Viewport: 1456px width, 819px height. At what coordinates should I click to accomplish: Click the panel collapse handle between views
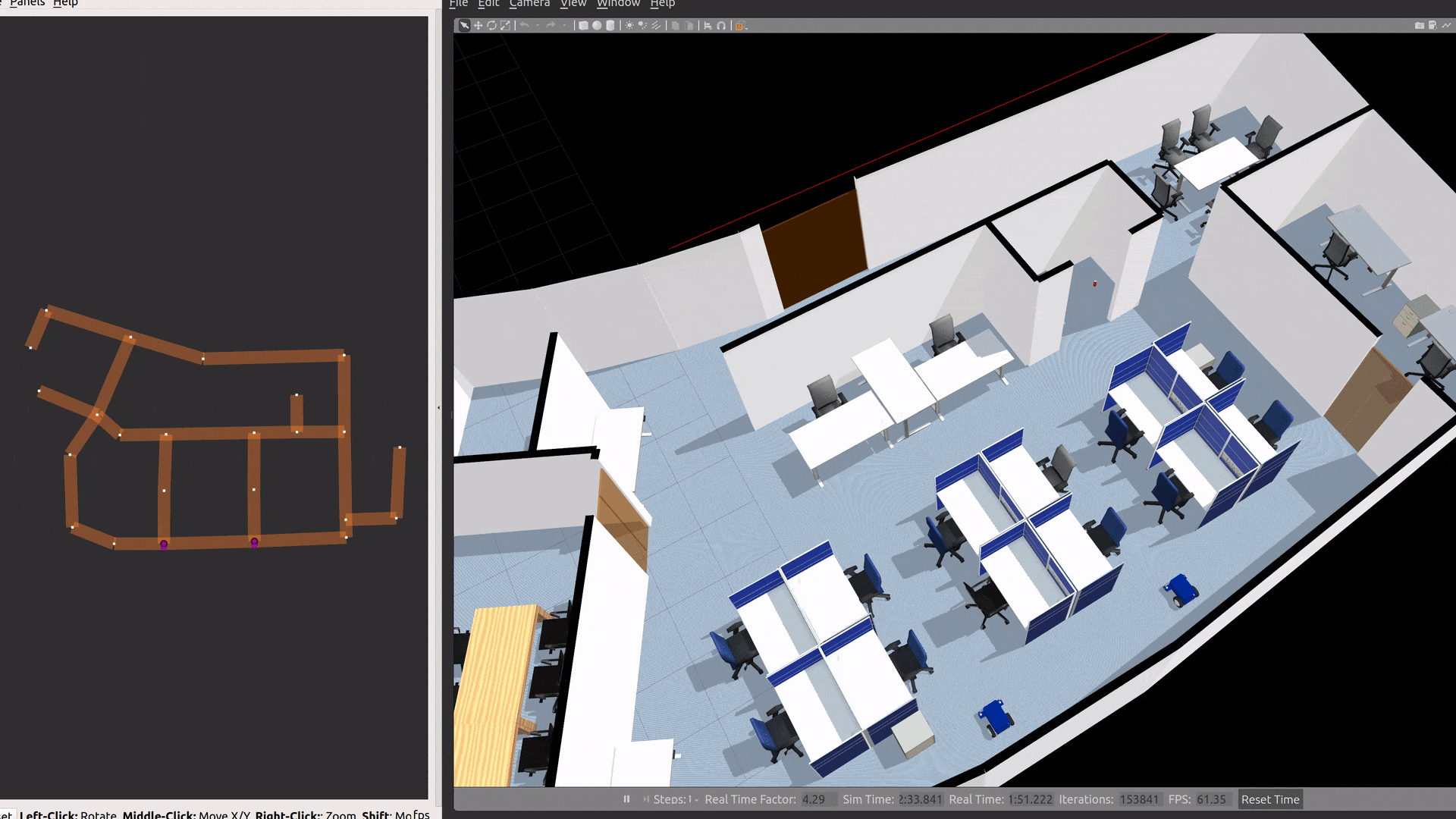tap(438, 408)
